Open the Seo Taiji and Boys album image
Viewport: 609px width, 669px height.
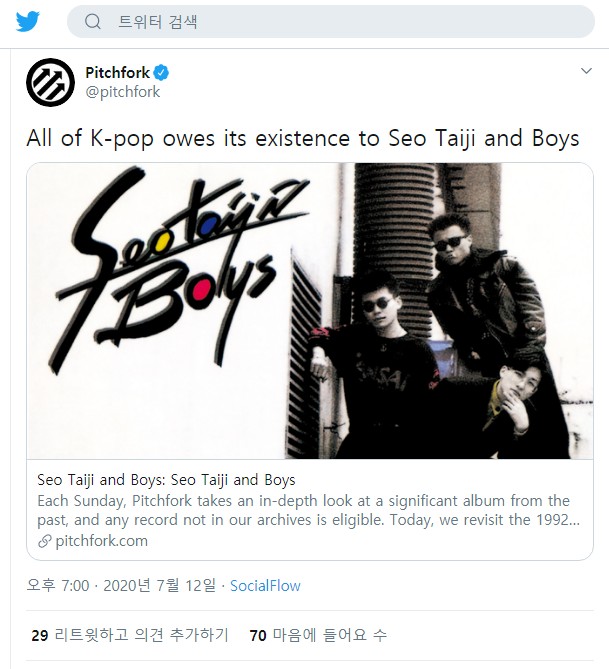[x=310, y=311]
